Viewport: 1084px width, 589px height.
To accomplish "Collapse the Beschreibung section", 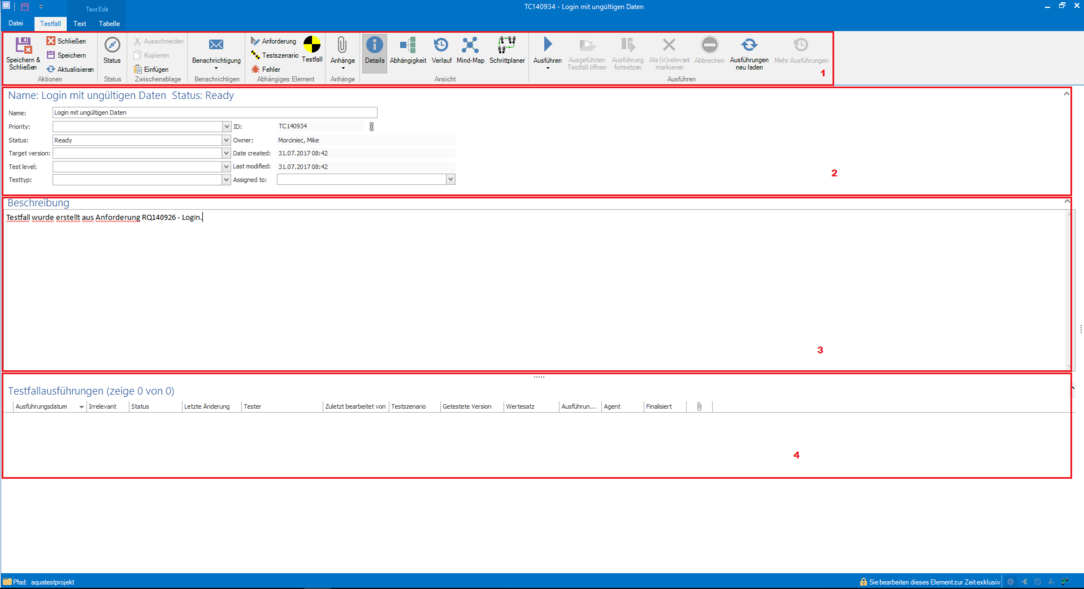I will (1067, 202).
